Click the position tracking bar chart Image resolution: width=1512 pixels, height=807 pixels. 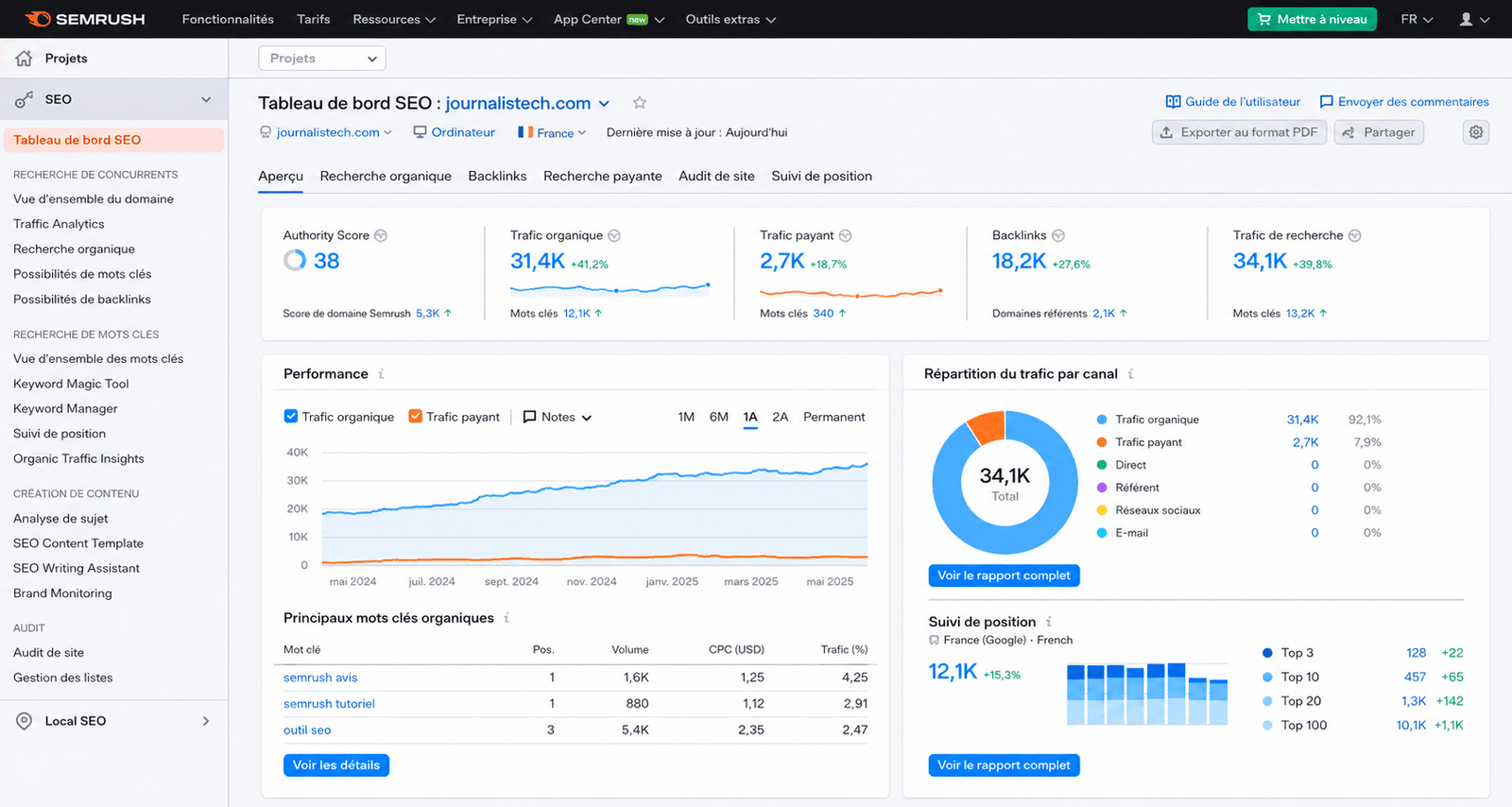[x=1147, y=694]
